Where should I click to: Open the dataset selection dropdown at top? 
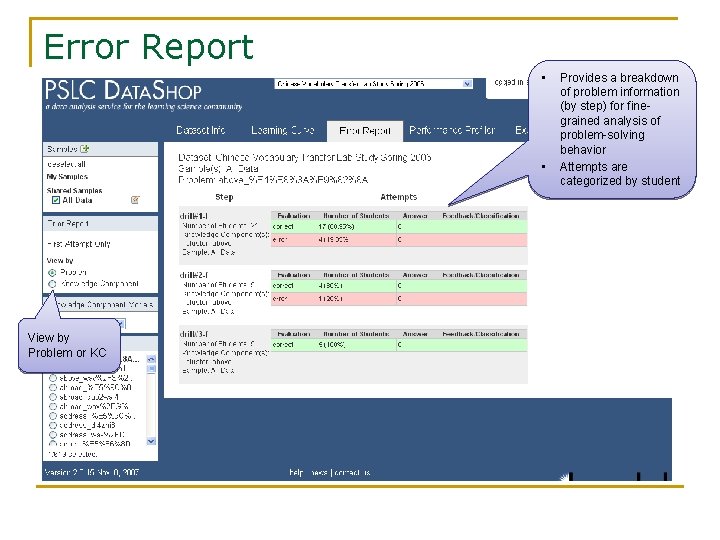pyautogui.click(x=373, y=84)
